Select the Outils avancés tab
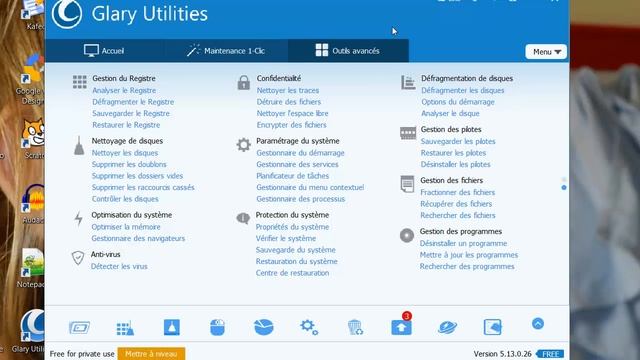 click(x=348, y=51)
